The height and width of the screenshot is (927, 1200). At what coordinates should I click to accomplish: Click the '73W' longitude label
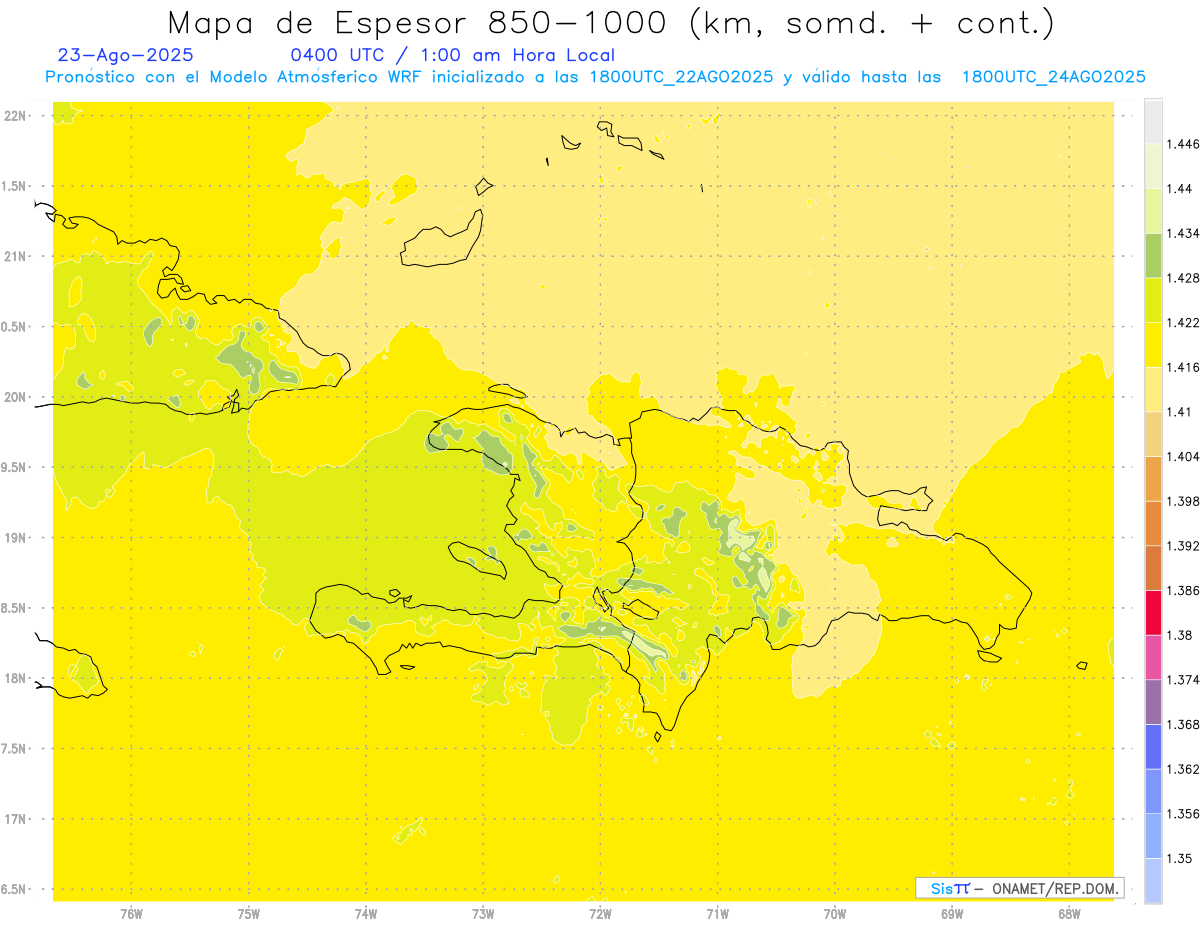483,914
